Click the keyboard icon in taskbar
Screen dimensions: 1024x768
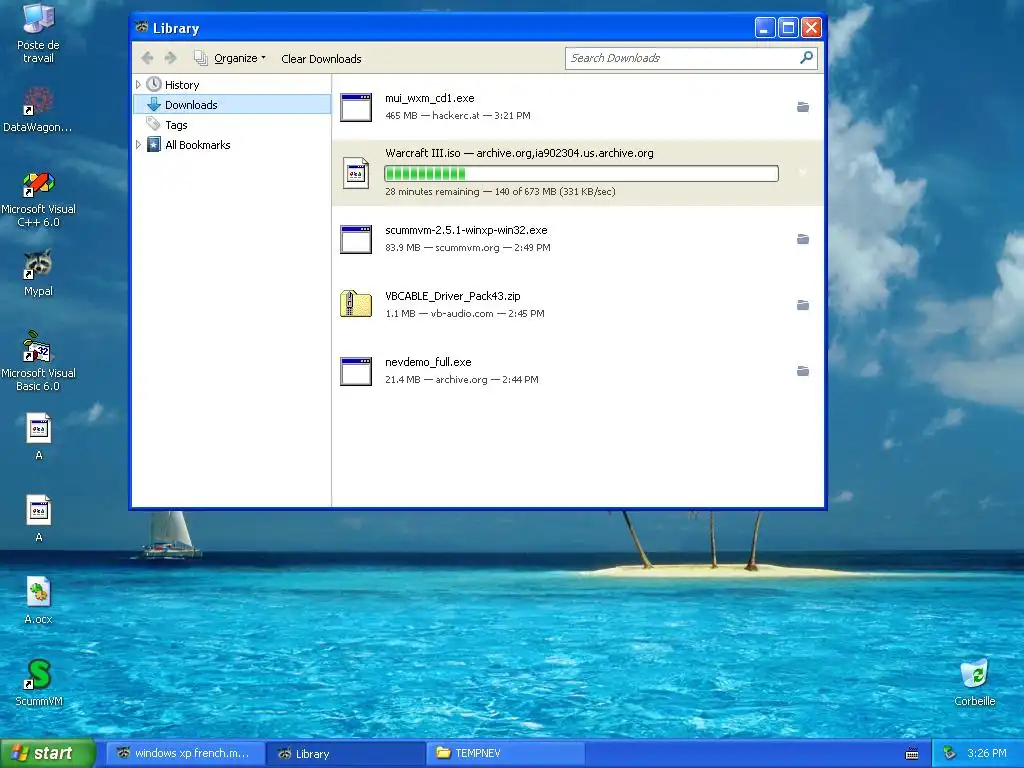912,754
